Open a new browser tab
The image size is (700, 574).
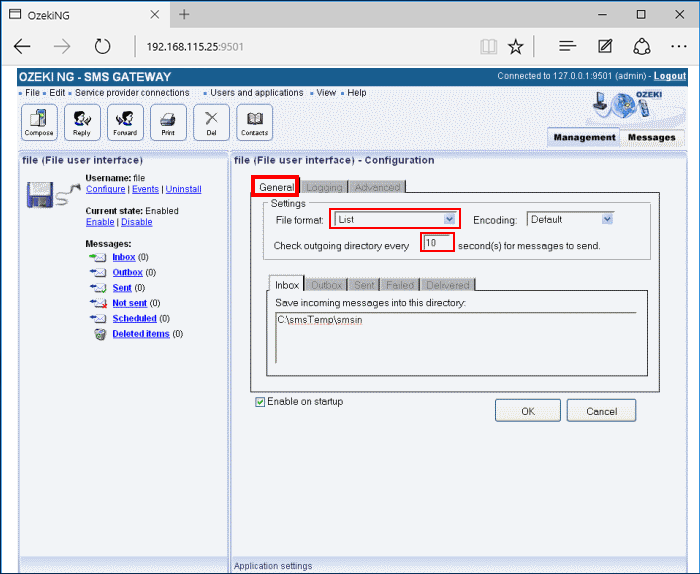(x=184, y=15)
